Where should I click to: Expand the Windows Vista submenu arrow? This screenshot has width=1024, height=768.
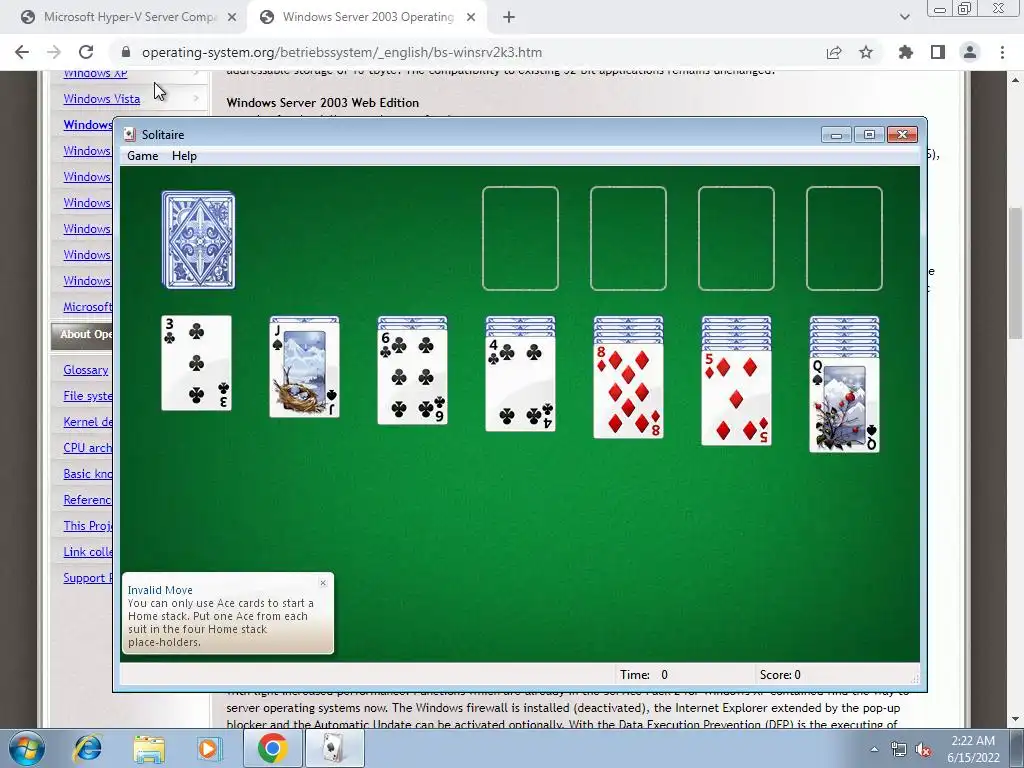tap(196, 99)
